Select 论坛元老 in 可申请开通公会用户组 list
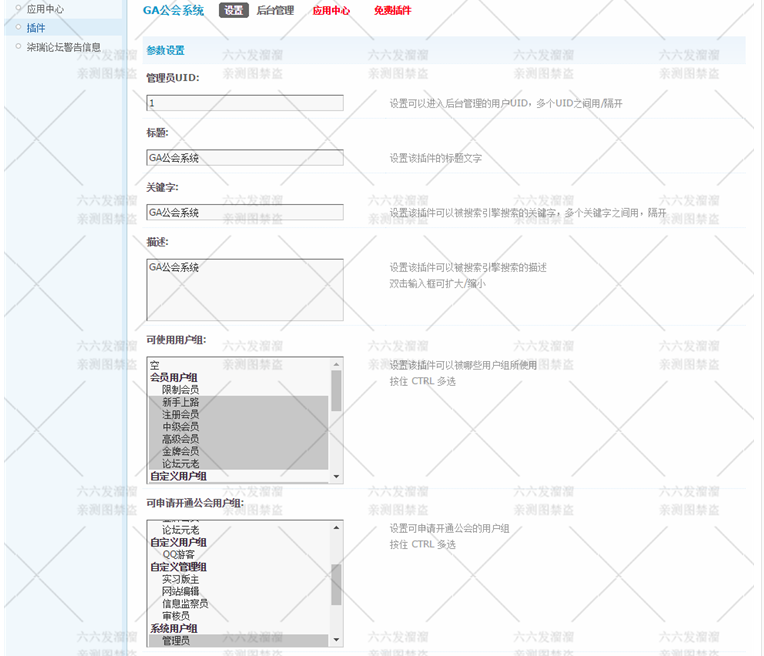Viewport: 764px width, 656px height. [239, 530]
